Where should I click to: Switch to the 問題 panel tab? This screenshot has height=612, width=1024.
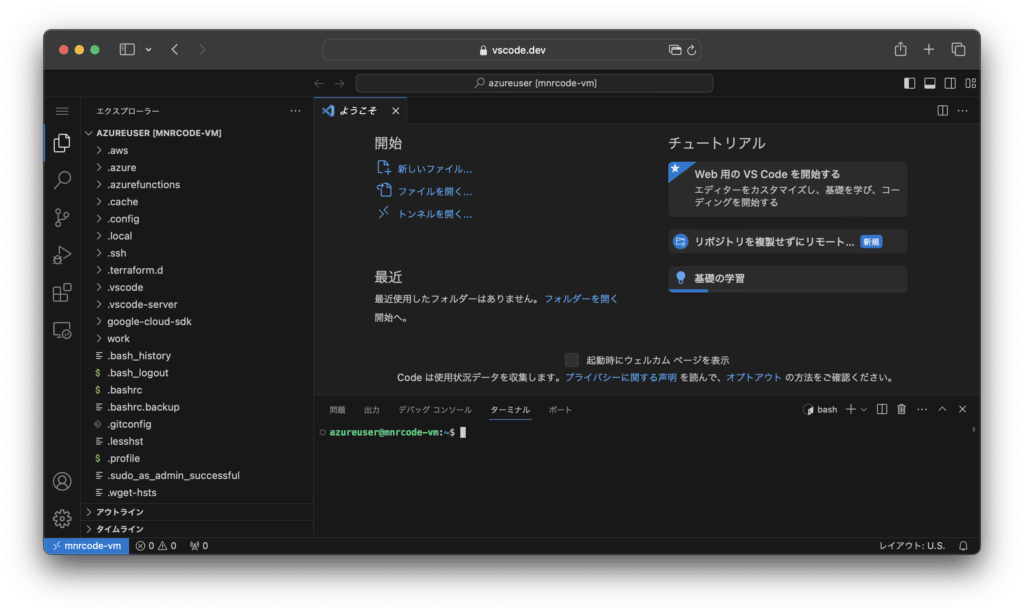tap(338, 410)
